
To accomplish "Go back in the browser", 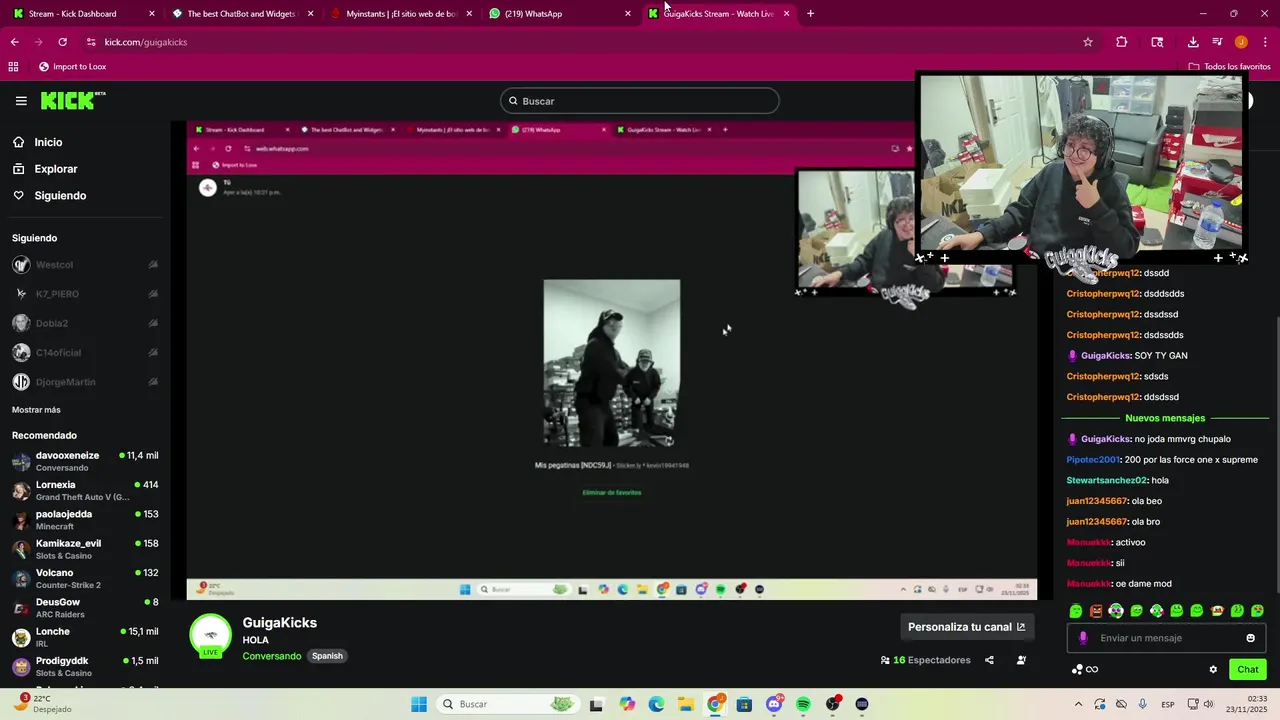I will [14, 42].
